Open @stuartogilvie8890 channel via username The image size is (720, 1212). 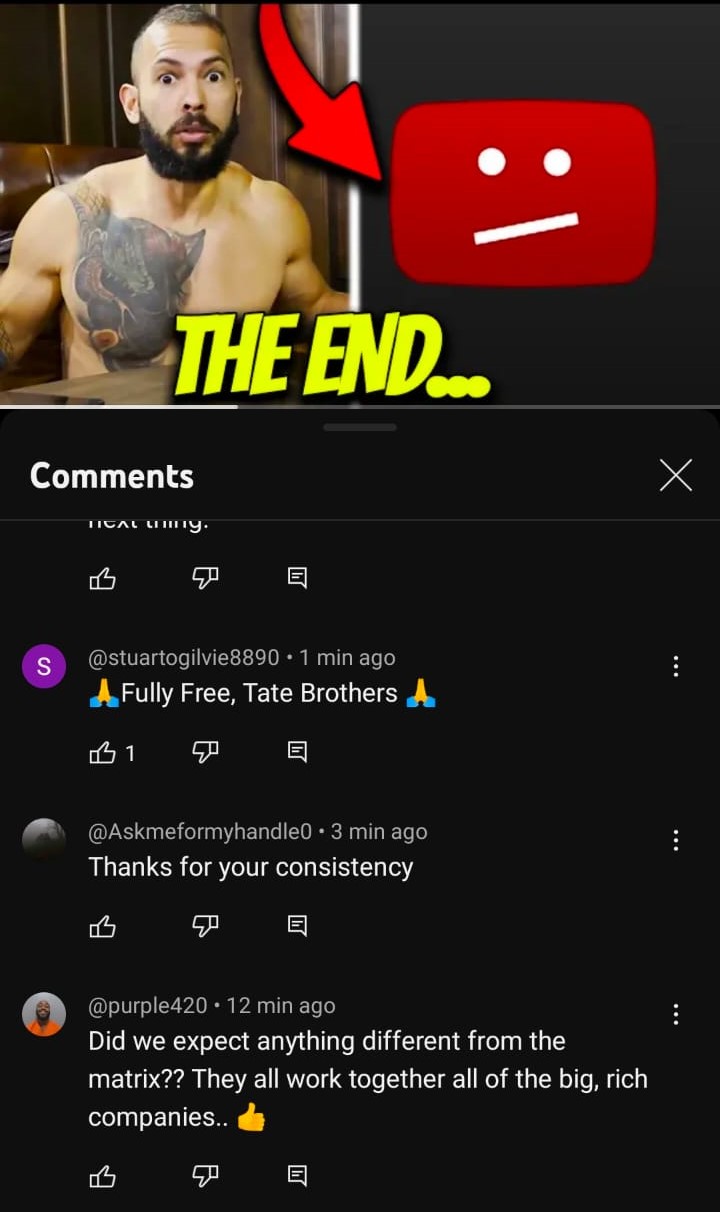184,658
